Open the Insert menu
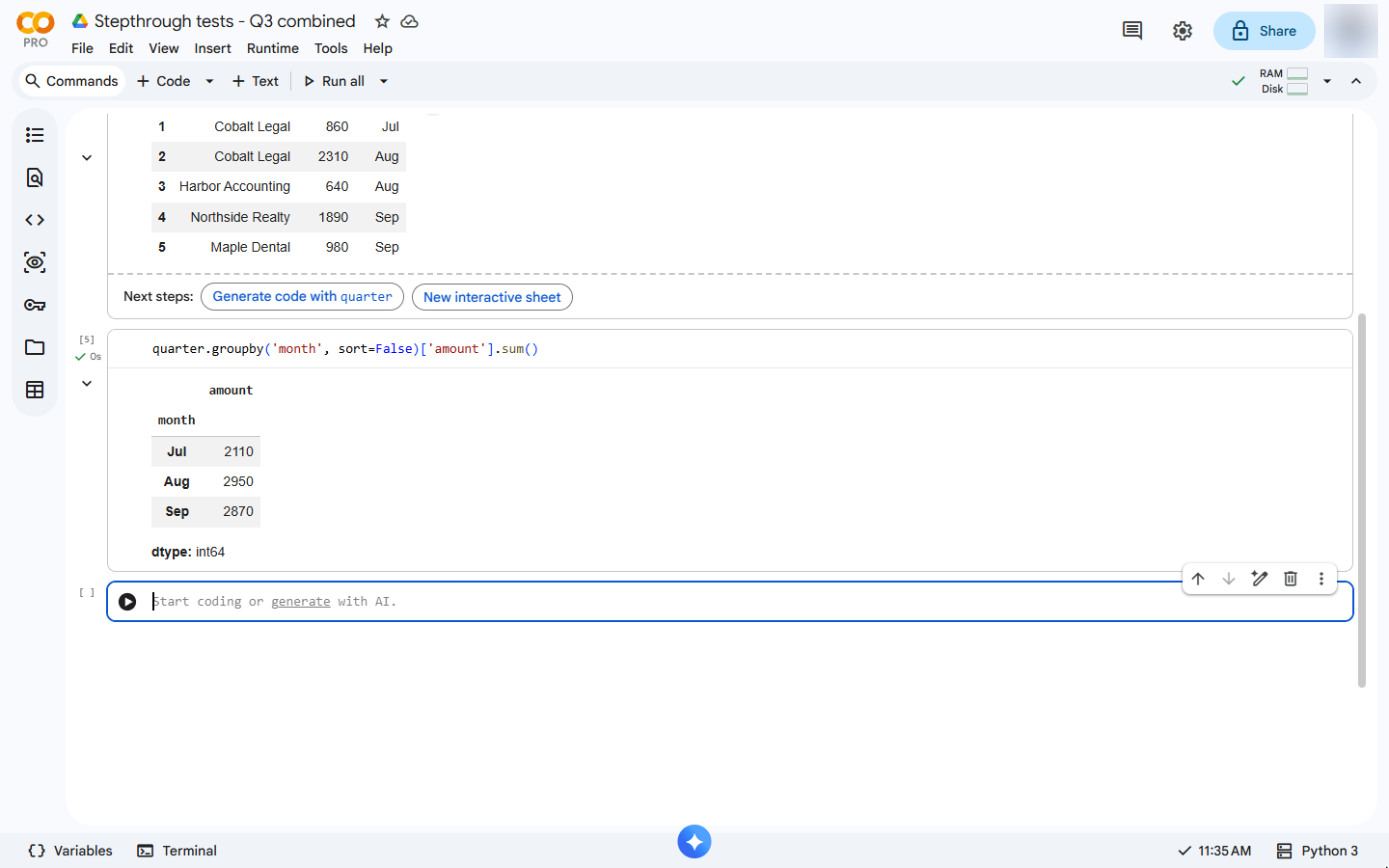The image size is (1389, 868). tap(213, 48)
